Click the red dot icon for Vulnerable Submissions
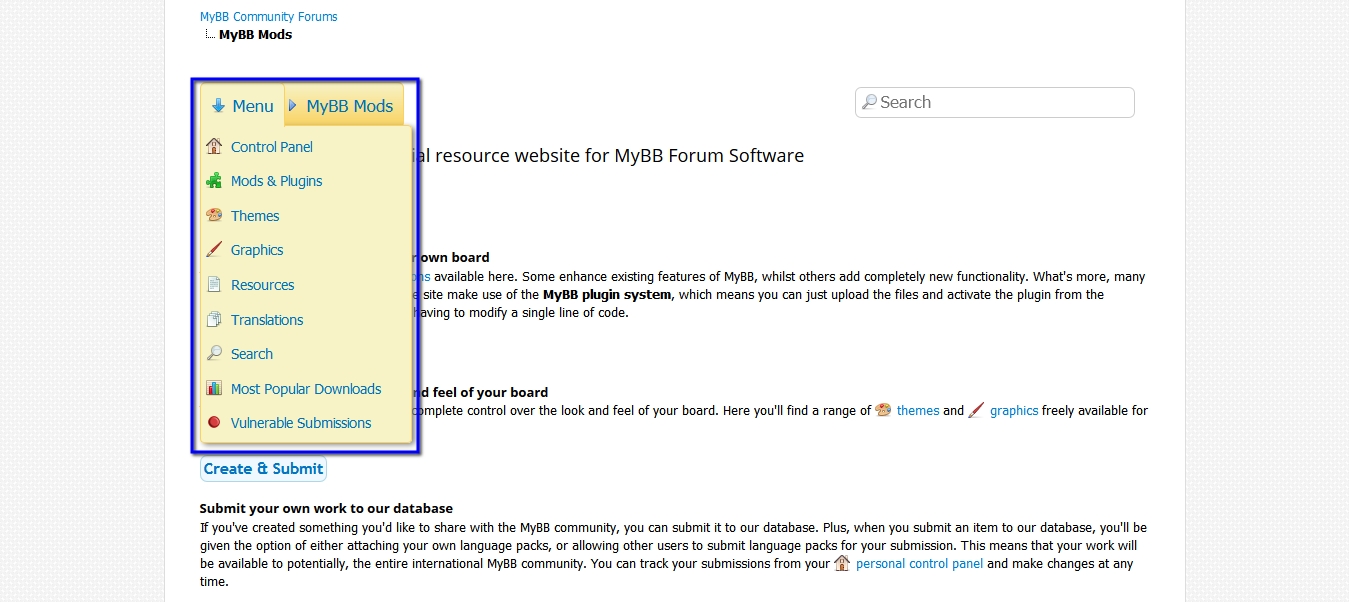Image resolution: width=1349 pixels, height=602 pixels. click(214, 423)
